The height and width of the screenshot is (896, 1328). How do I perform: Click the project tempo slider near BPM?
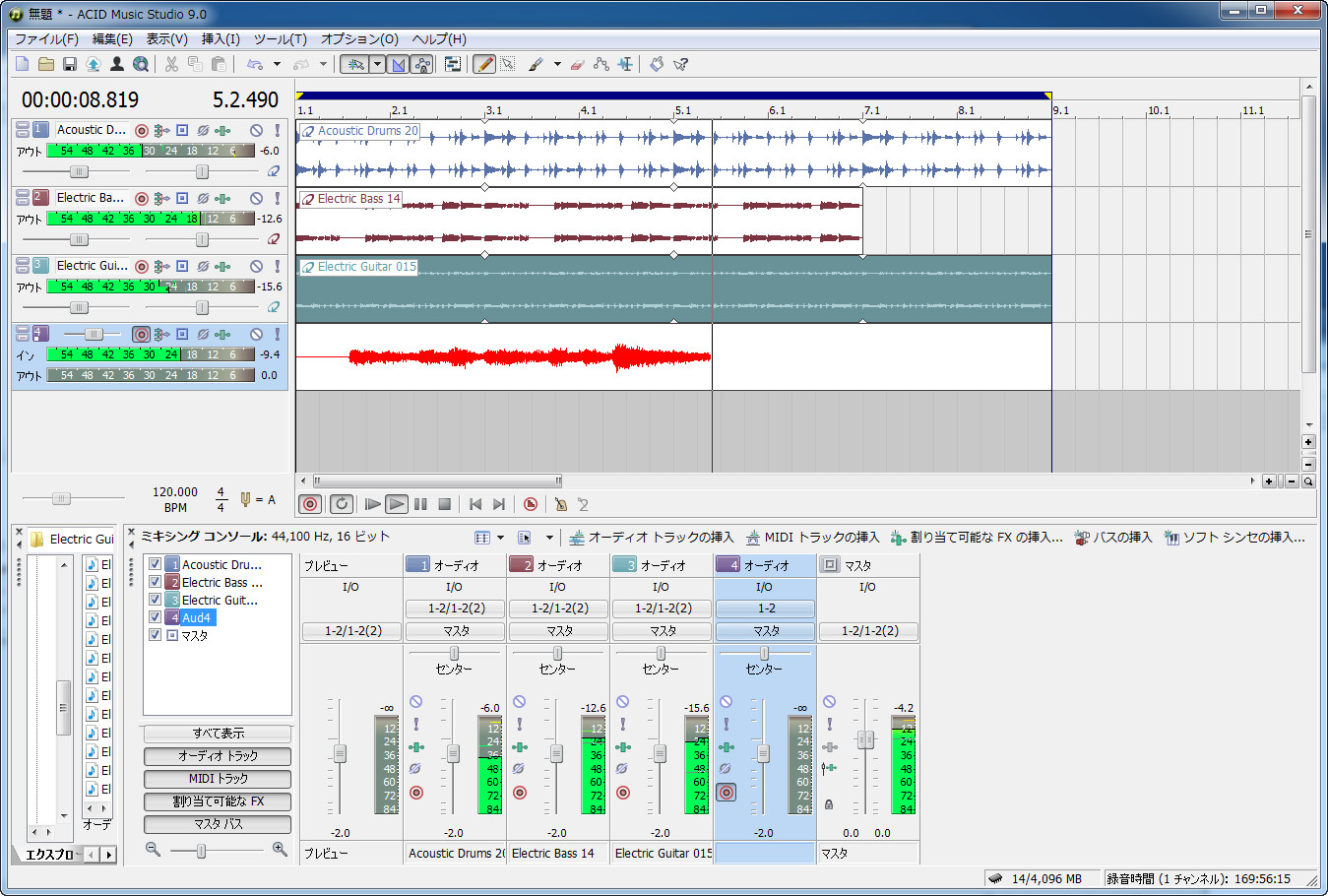61,499
